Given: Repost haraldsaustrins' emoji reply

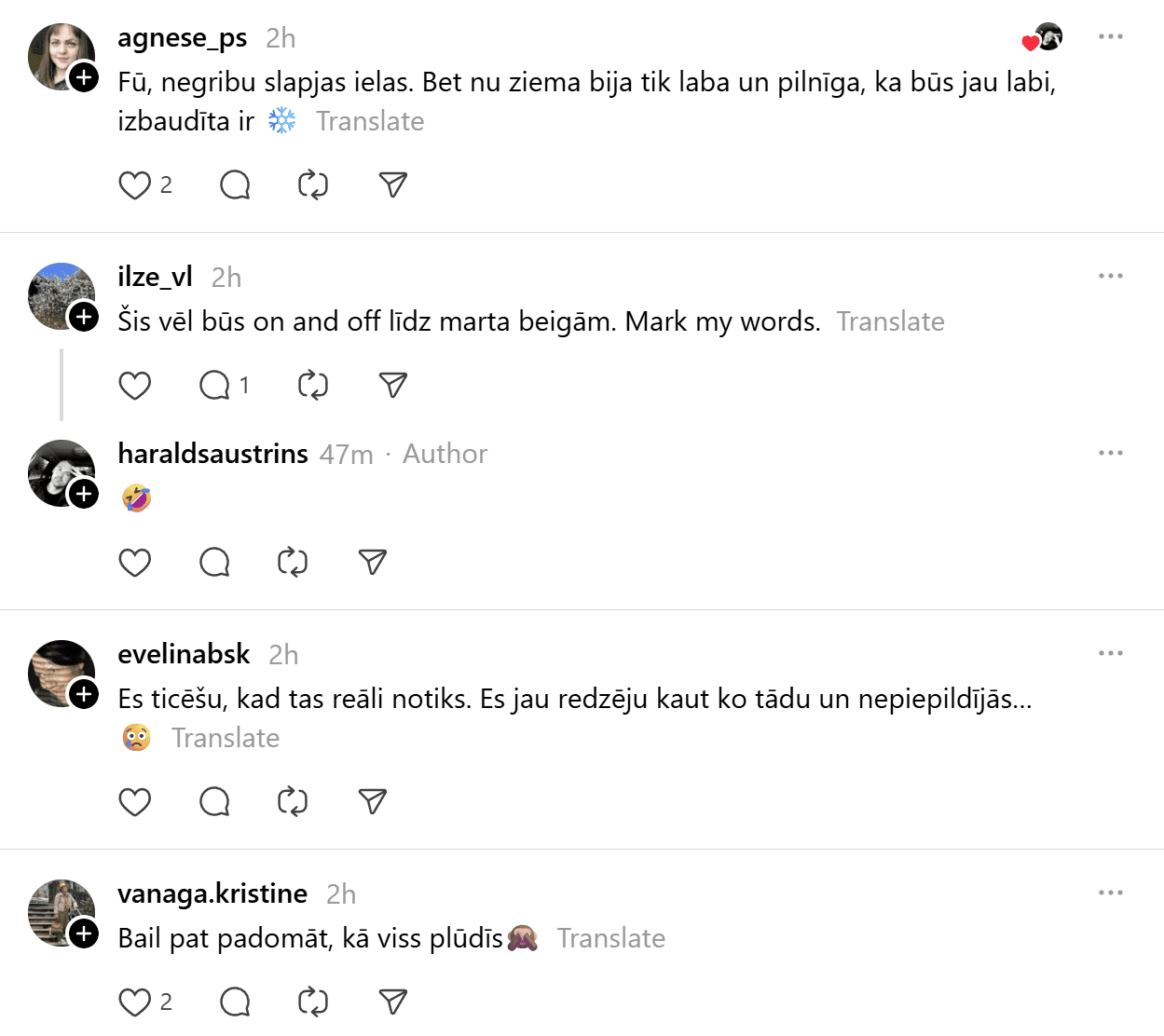Looking at the screenshot, I should coord(293,563).
